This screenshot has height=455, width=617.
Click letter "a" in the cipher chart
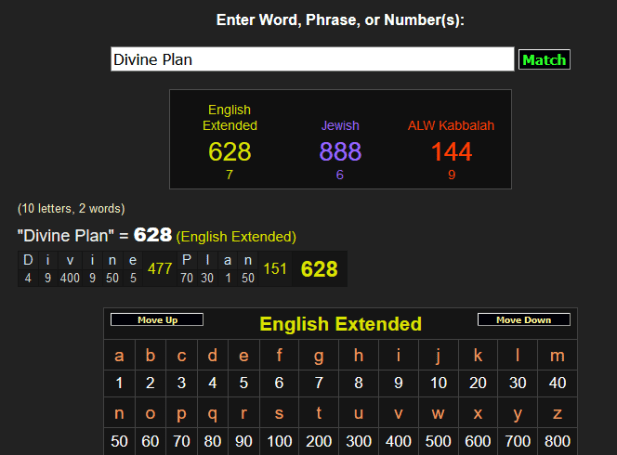pos(119,355)
